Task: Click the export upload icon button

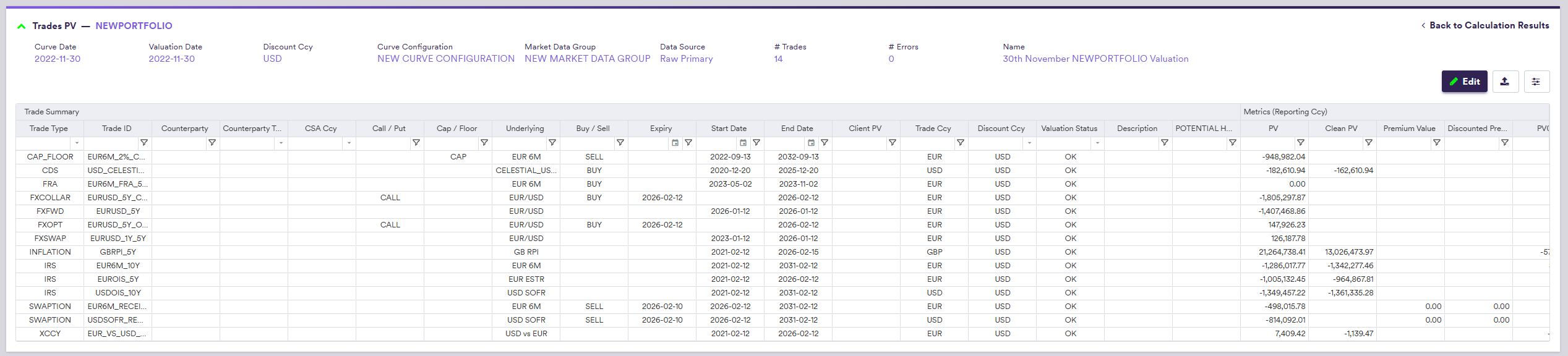Action: (x=1505, y=82)
